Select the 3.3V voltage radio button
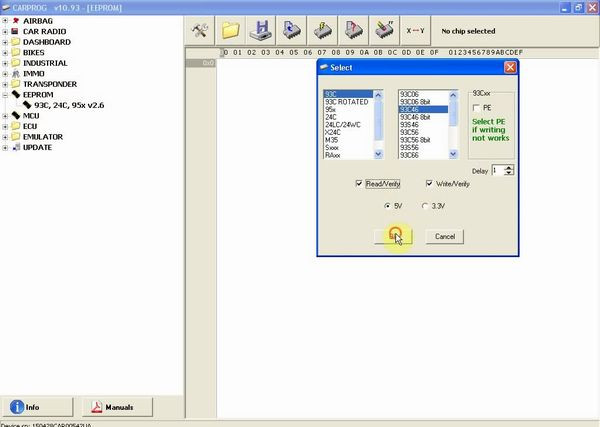The height and width of the screenshot is (427, 600). click(x=425, y=206)
